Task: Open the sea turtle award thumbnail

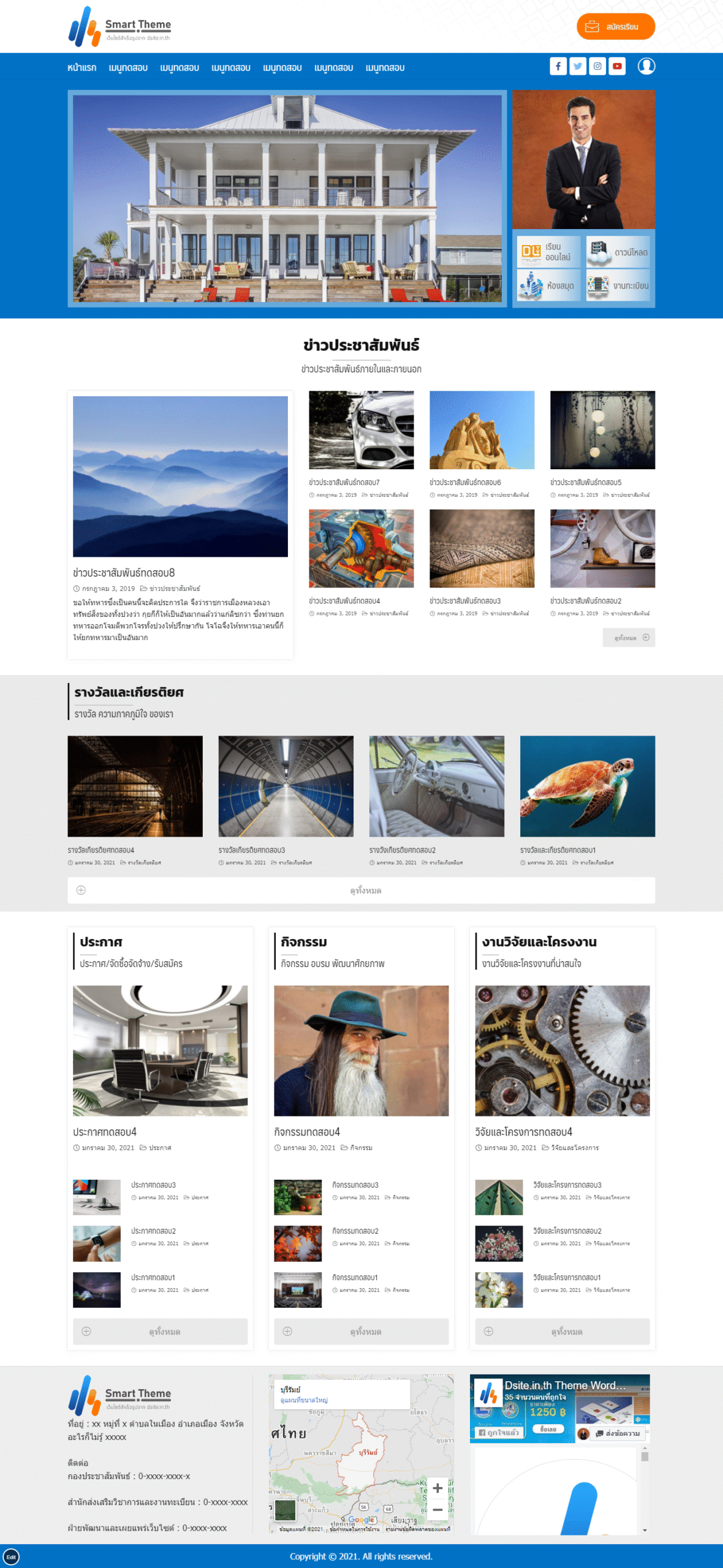Action: coord(588,786)
